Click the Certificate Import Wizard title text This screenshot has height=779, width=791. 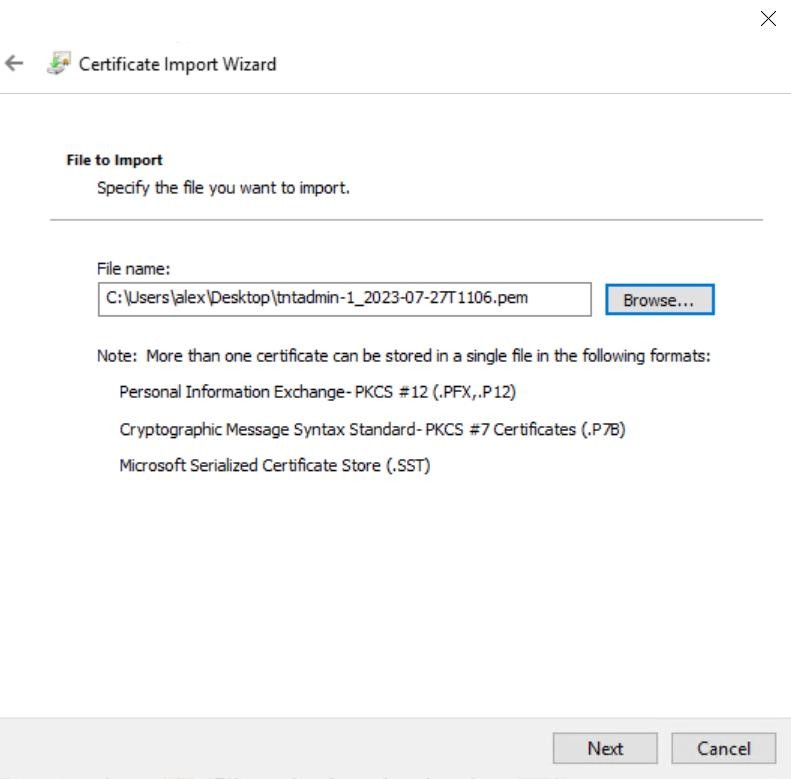(178, 64)
